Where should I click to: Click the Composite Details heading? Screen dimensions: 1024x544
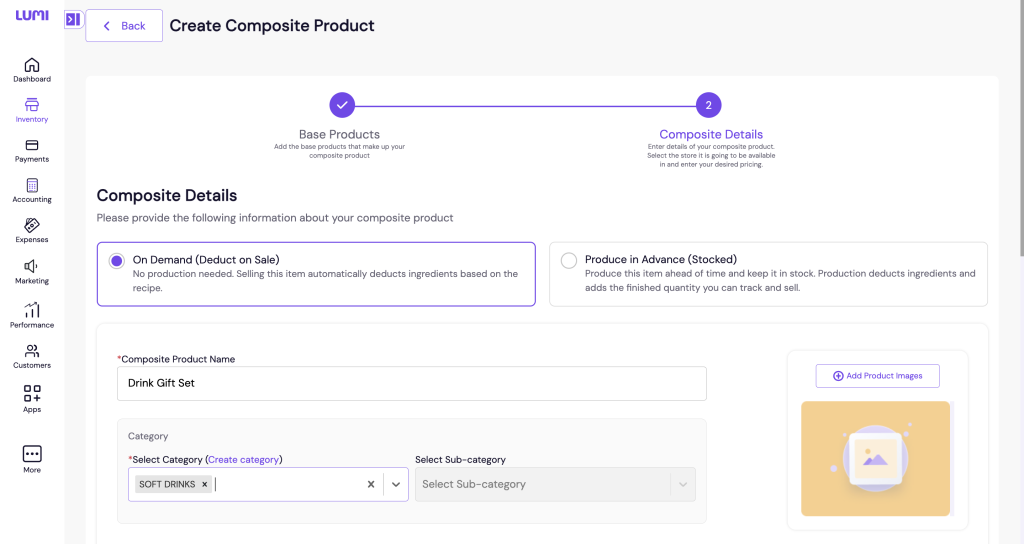point(167,196)
